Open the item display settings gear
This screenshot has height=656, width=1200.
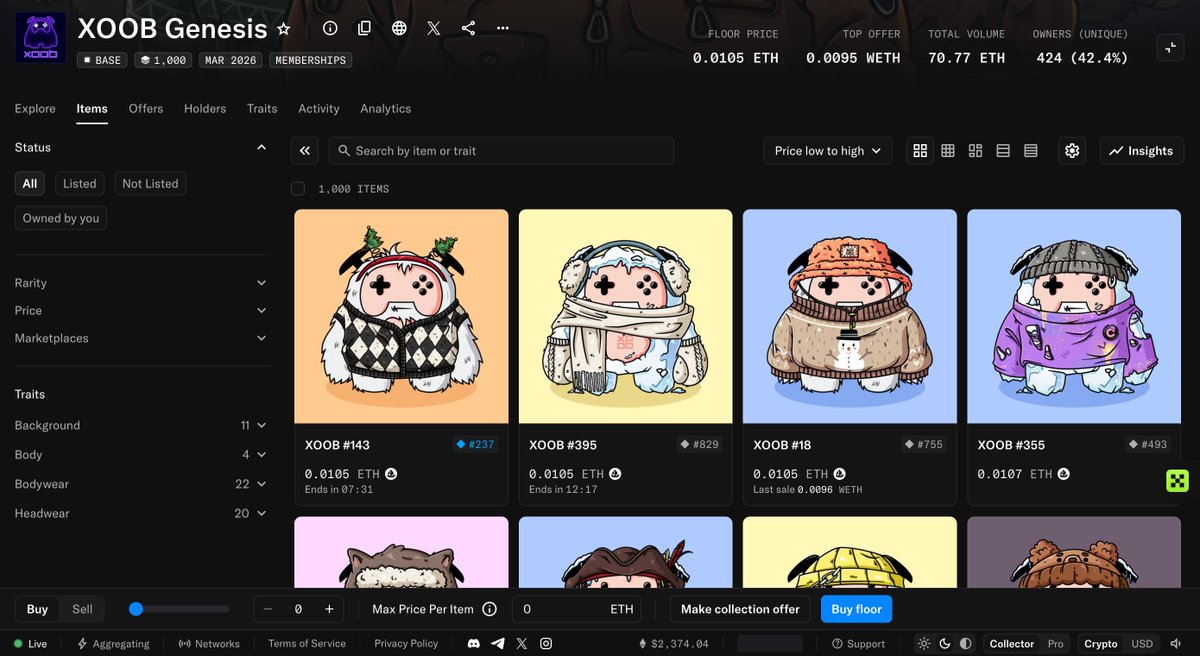pos(1072,151)
